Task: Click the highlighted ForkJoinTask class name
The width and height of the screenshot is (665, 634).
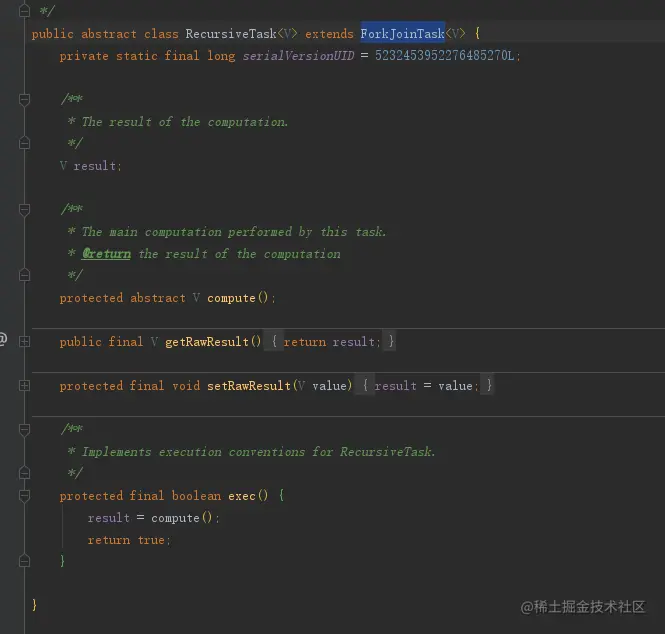Action: (x=402, y=33)
